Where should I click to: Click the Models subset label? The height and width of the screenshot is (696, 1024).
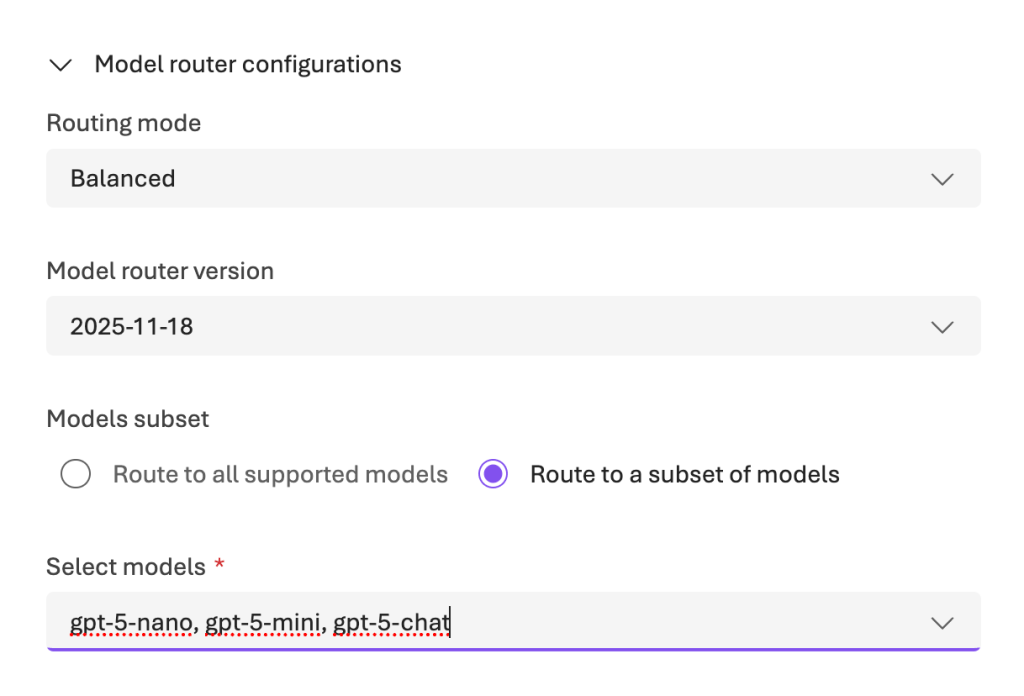128,418
